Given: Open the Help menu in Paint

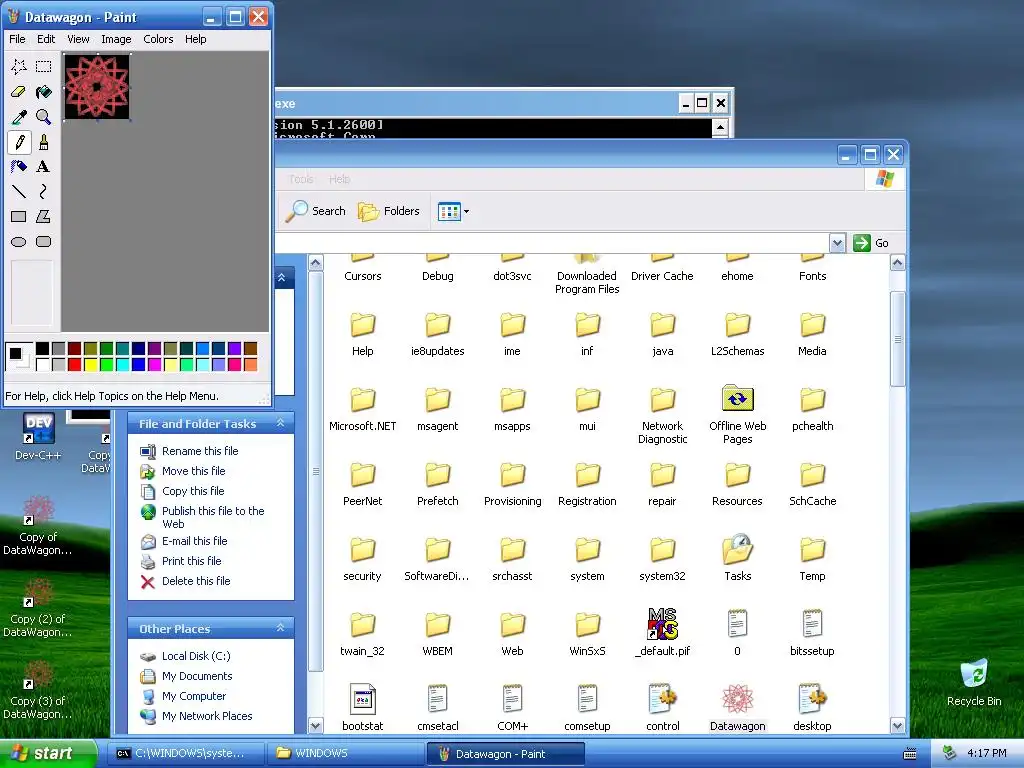Looking at the screenshot, I should click(x=195, y=39).
